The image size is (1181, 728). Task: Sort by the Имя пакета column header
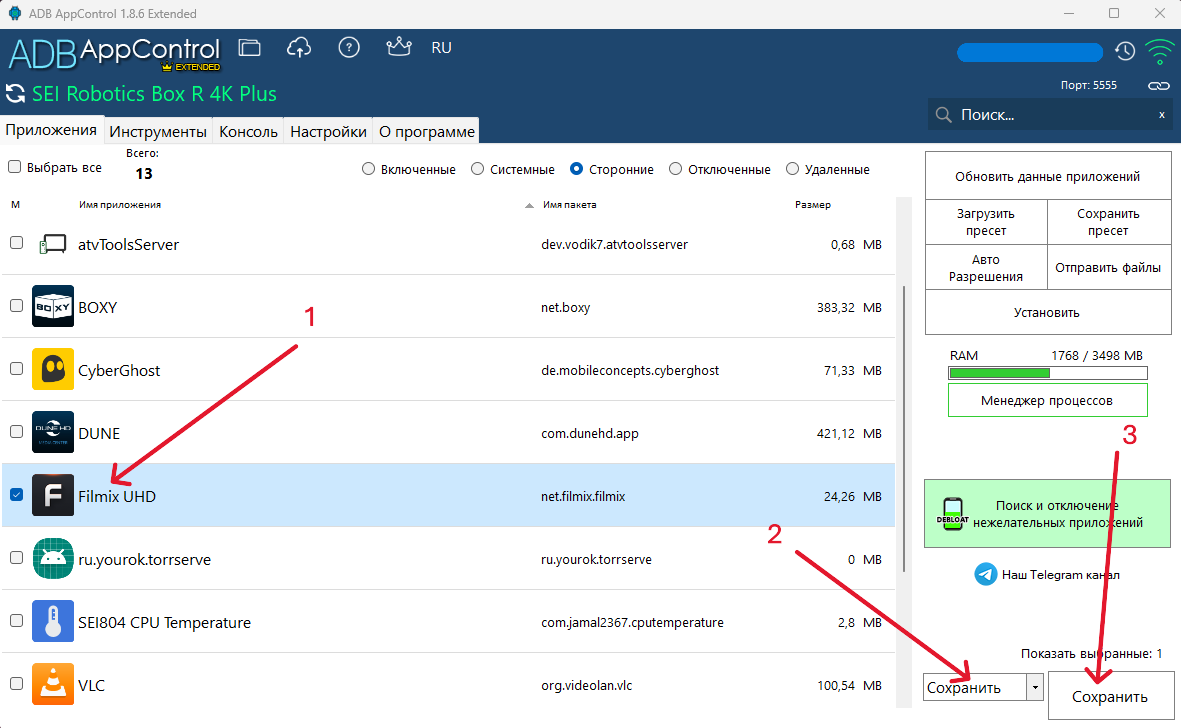click(x=569, y=205)
